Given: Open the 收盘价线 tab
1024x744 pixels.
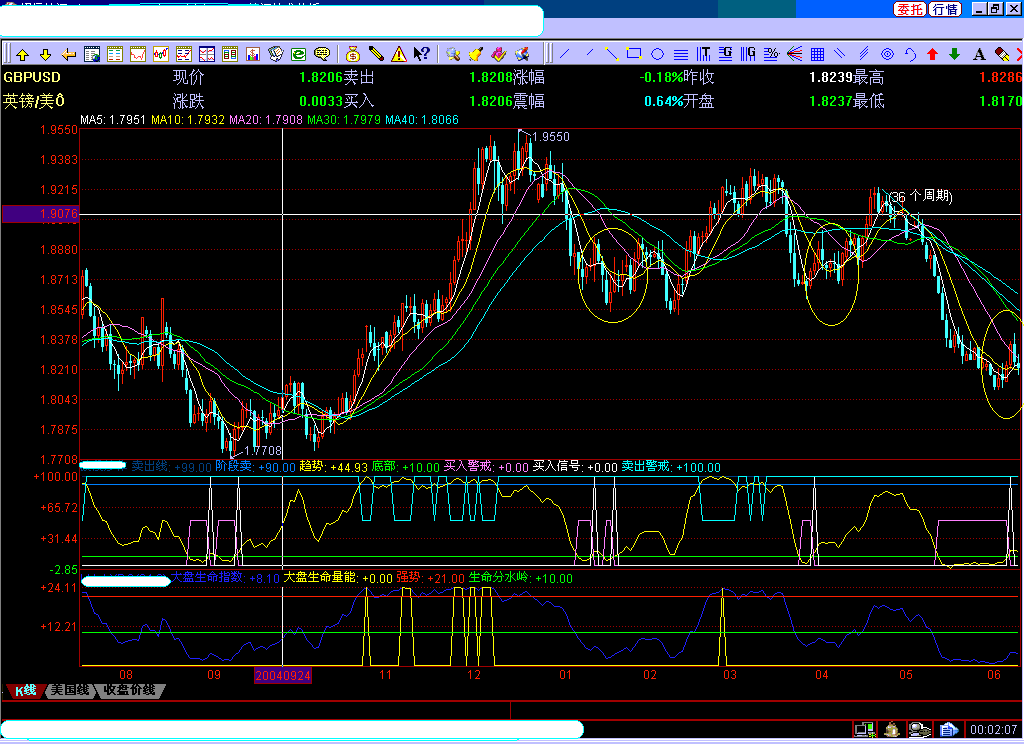Looking at the screenshot, I should tap(131, 690).
